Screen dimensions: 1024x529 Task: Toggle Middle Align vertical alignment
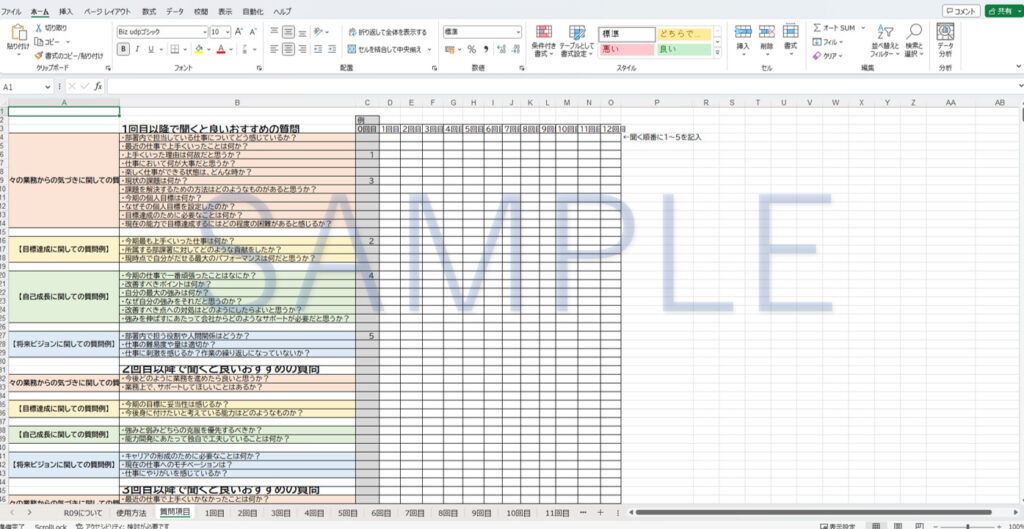click(289, 31)
